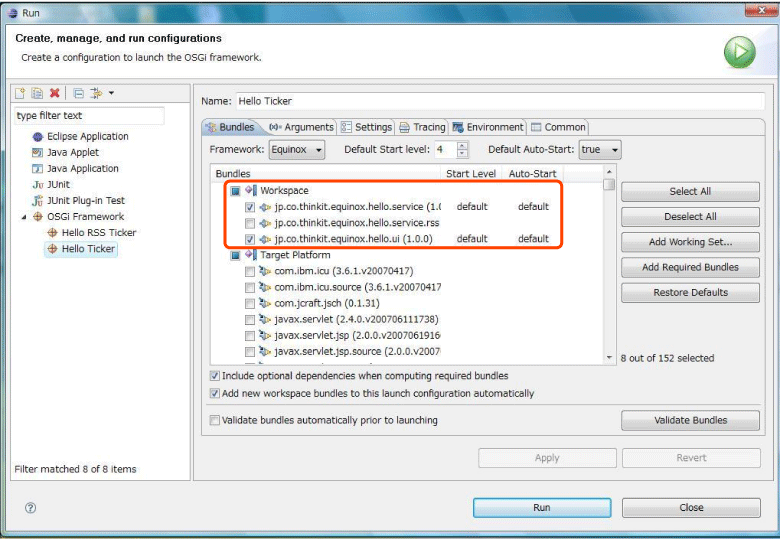
Task: Select the JUnit icon
Action: point(38,184)
